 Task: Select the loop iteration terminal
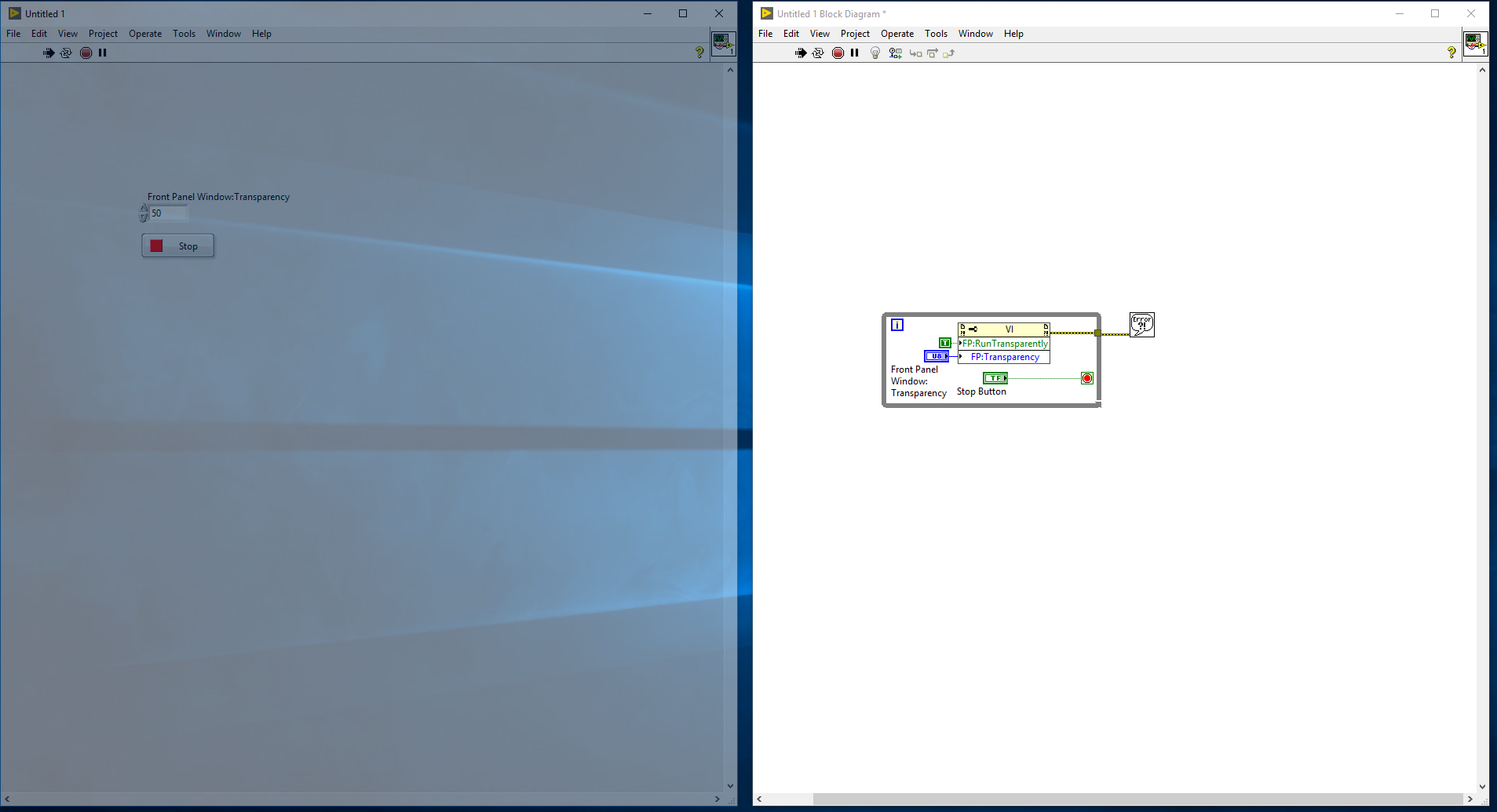pyautogui.click(x=897, y=325)
